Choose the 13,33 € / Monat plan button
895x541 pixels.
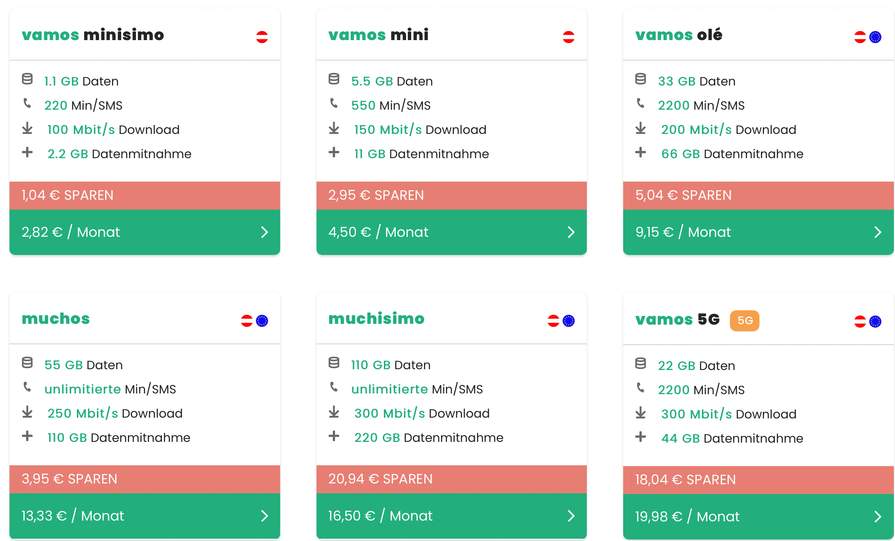[x=144, y=516]
